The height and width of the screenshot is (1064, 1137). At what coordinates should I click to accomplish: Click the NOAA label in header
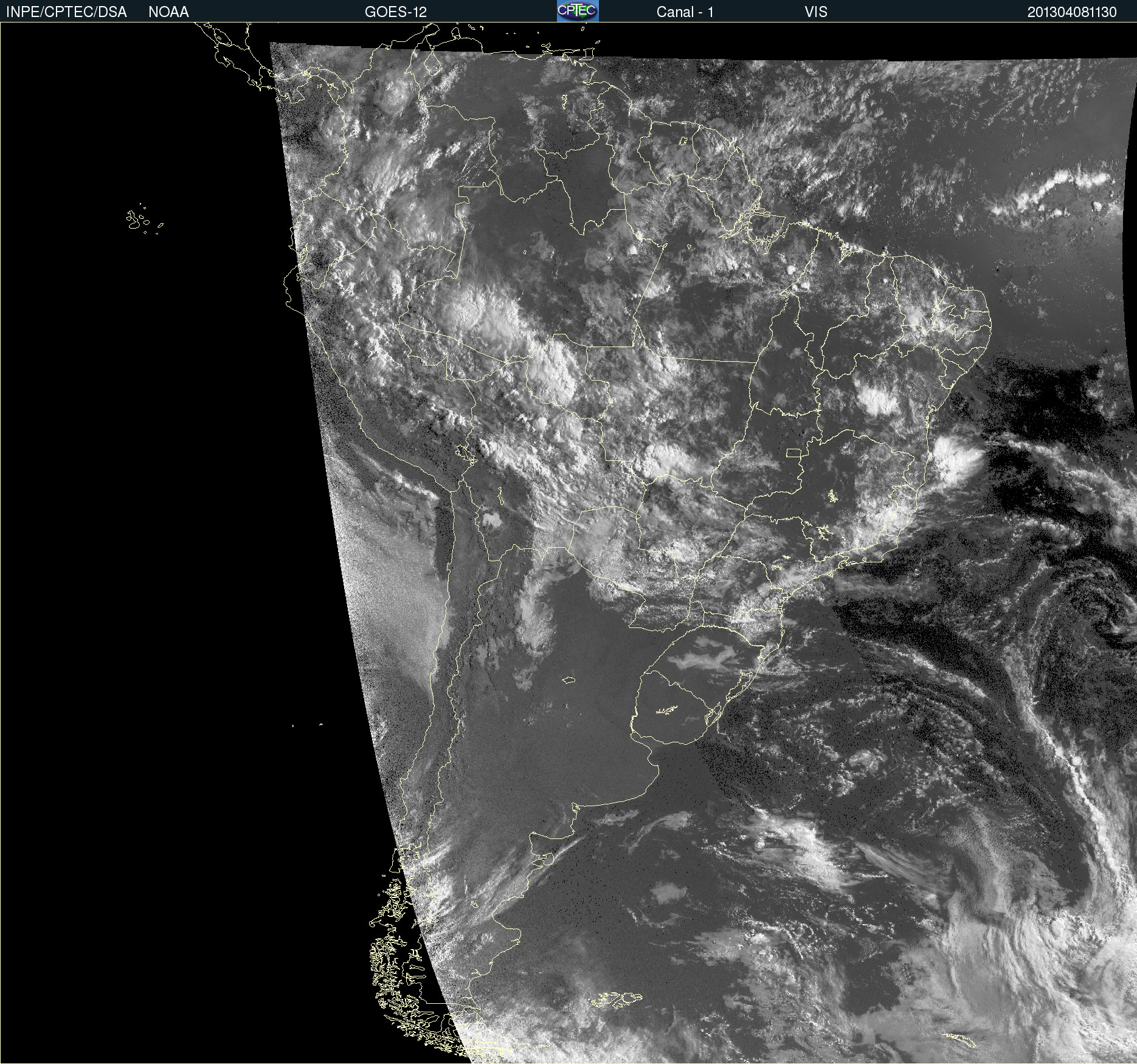168,12
